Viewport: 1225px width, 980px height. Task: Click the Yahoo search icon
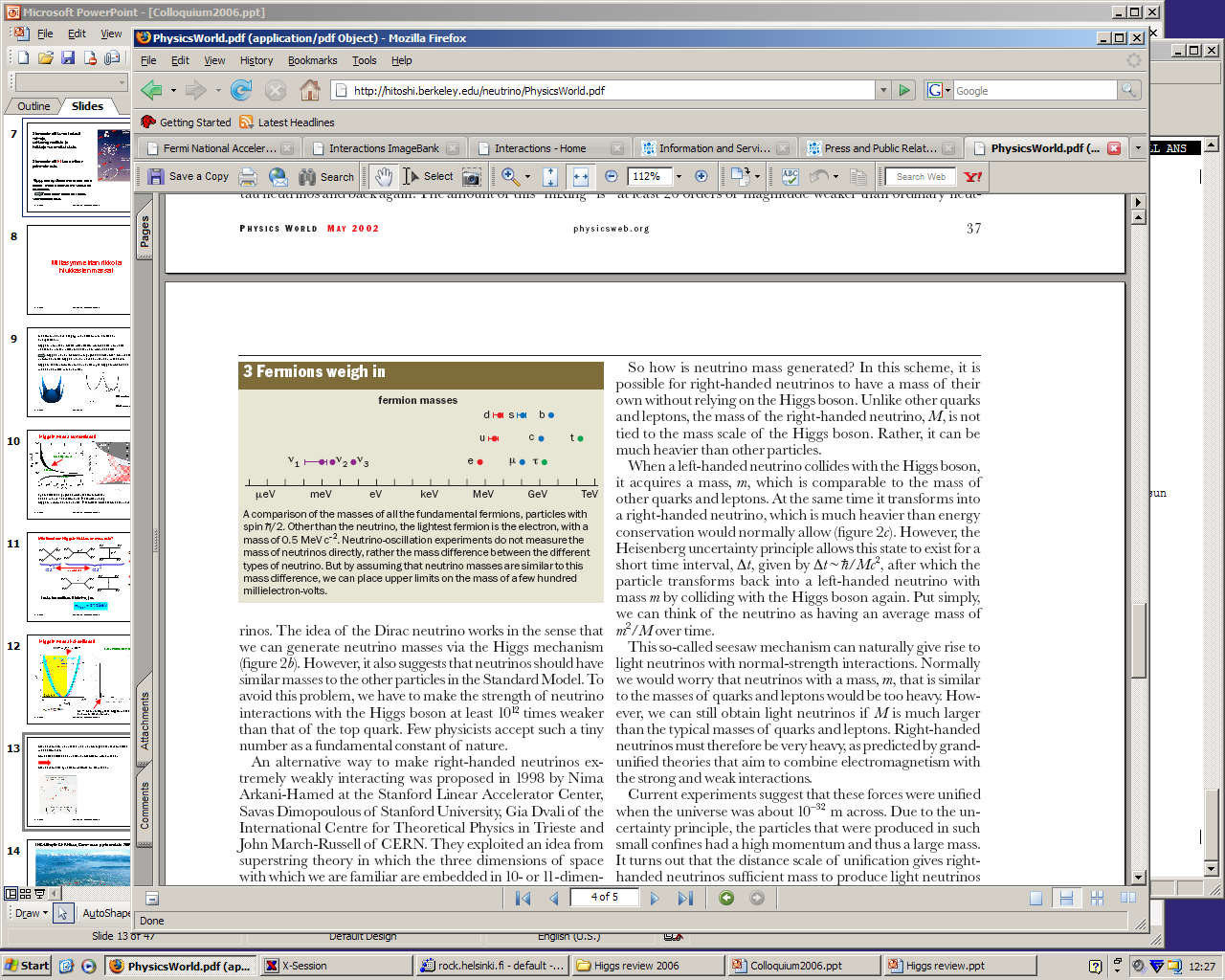click(973, 176)
